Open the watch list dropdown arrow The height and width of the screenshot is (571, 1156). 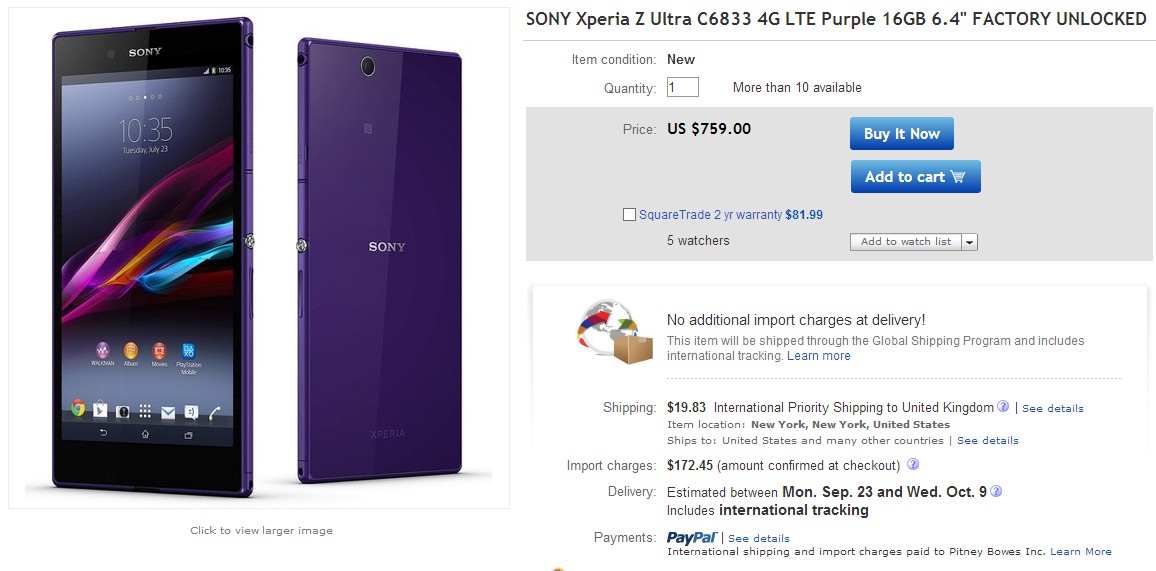(970, 242)
